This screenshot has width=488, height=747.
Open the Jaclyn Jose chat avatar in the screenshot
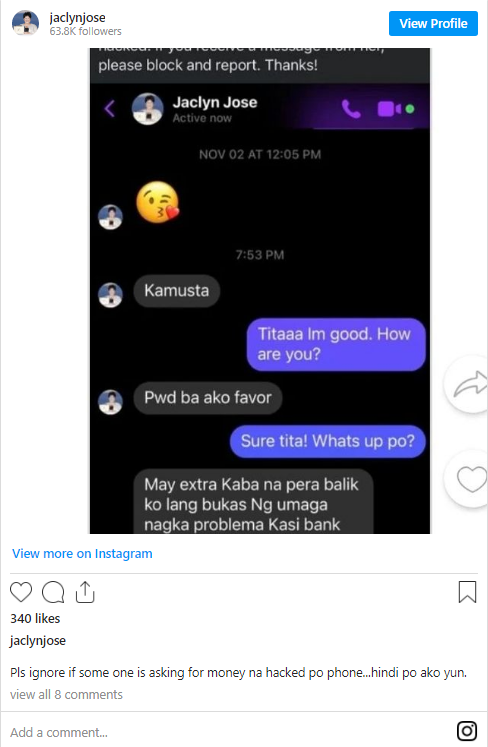tap(147, 109)
